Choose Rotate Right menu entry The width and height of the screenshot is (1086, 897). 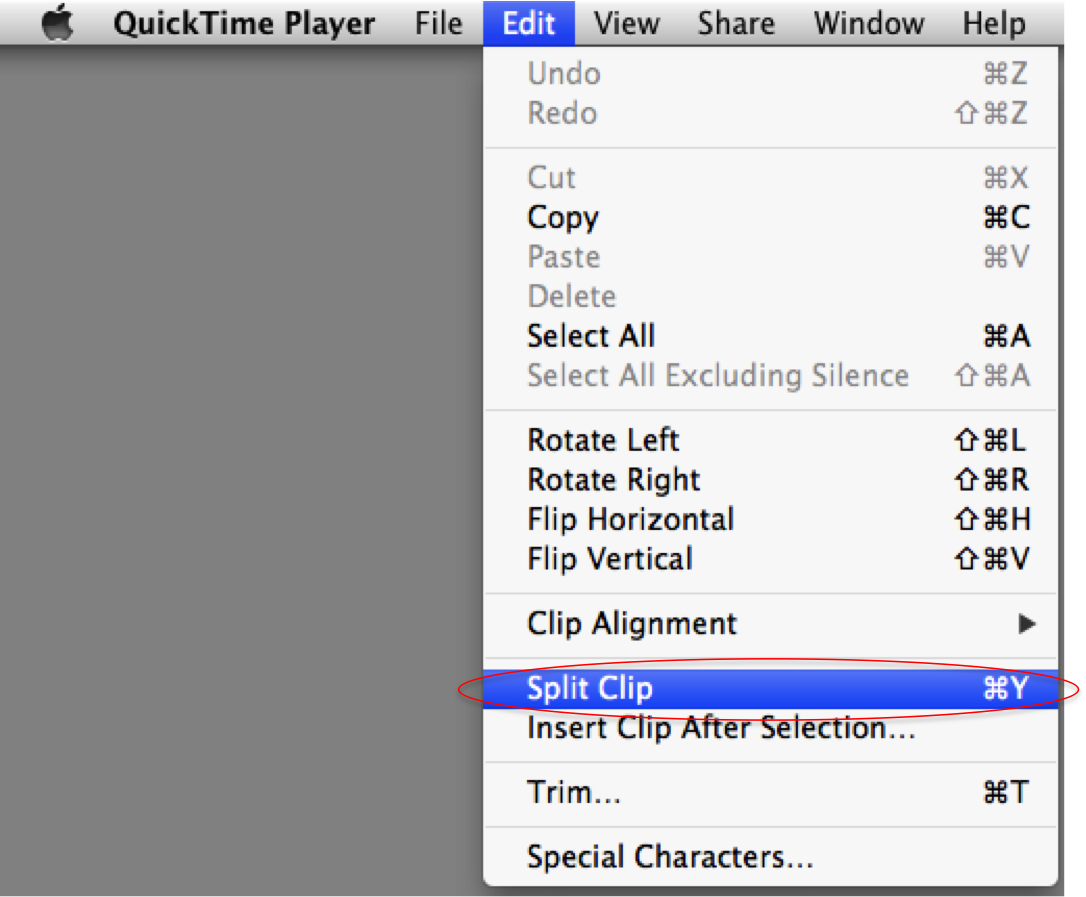click(x=770, y=480)
